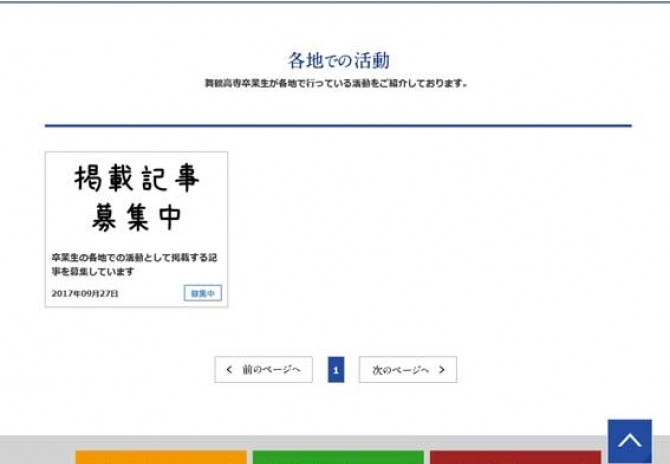670x464 pixels.
Task: Click the left chevron in previous page button
Action: (229, 370)
